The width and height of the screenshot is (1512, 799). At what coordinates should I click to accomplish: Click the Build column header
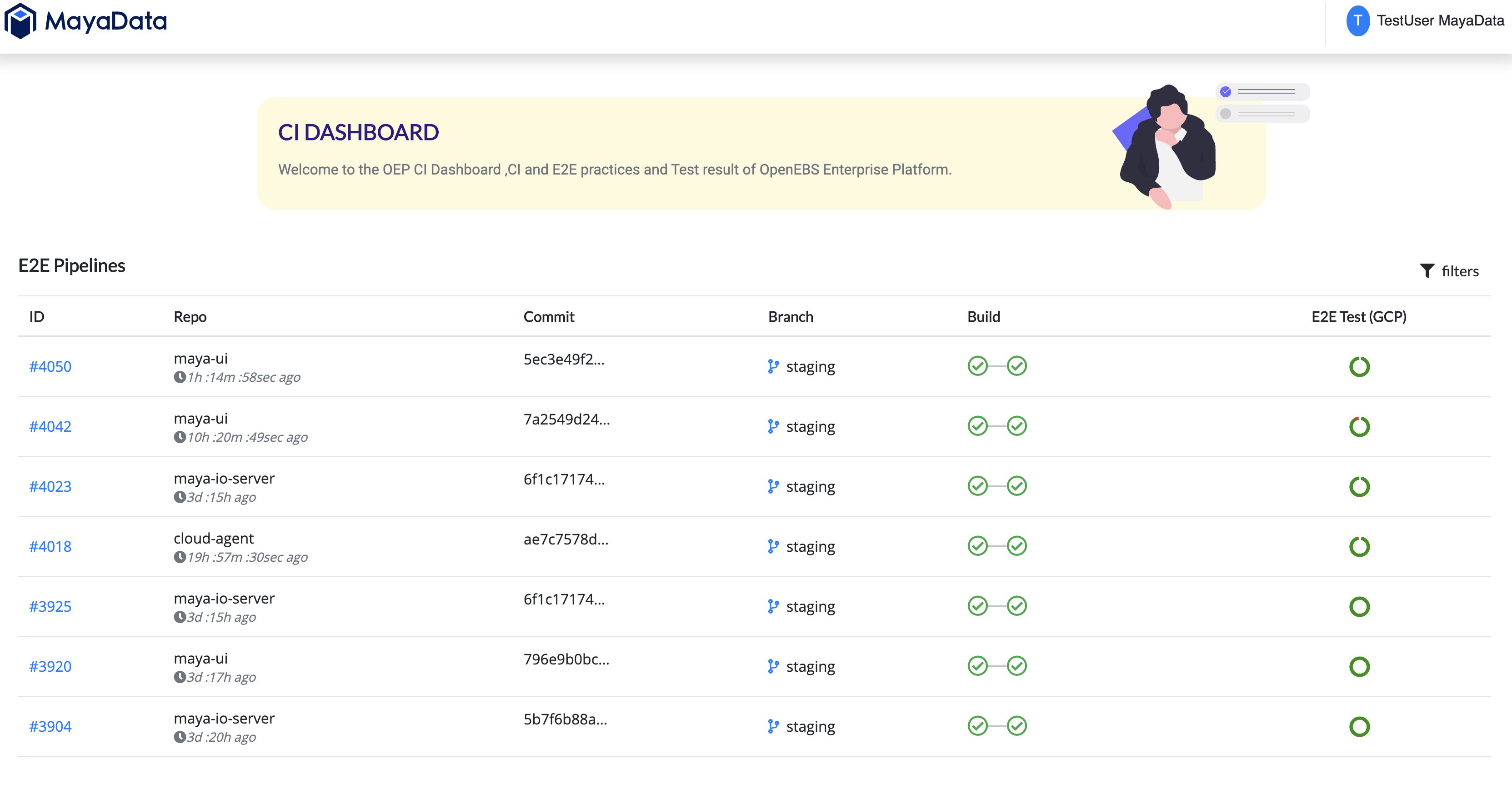[x=983, y=317]
